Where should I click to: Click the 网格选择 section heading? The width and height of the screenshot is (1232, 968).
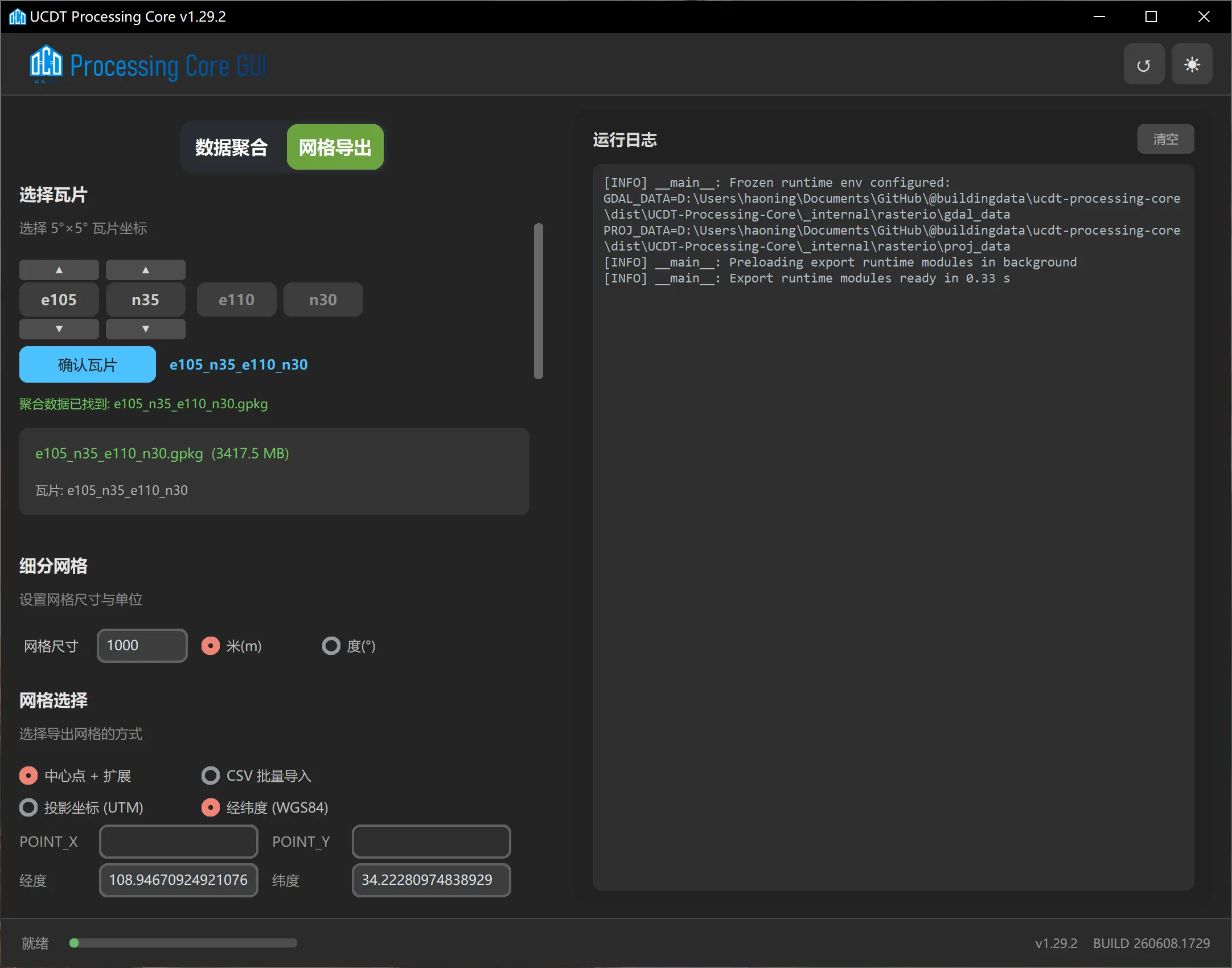(54, 700)
